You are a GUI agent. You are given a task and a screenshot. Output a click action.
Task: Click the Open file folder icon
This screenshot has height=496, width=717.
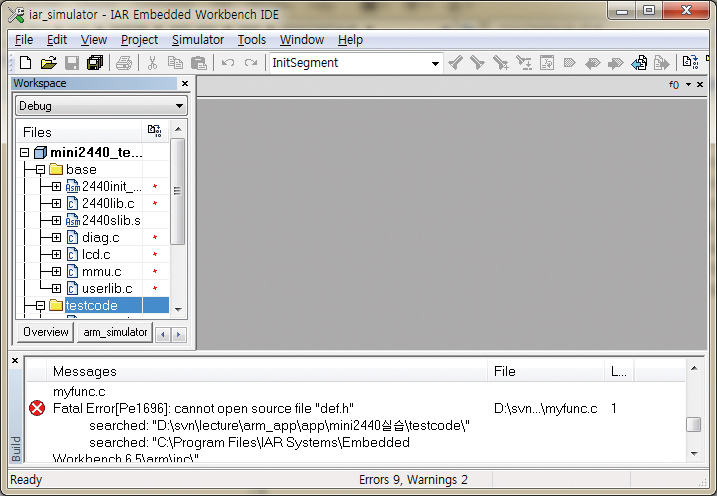click(x=48, y=63)
